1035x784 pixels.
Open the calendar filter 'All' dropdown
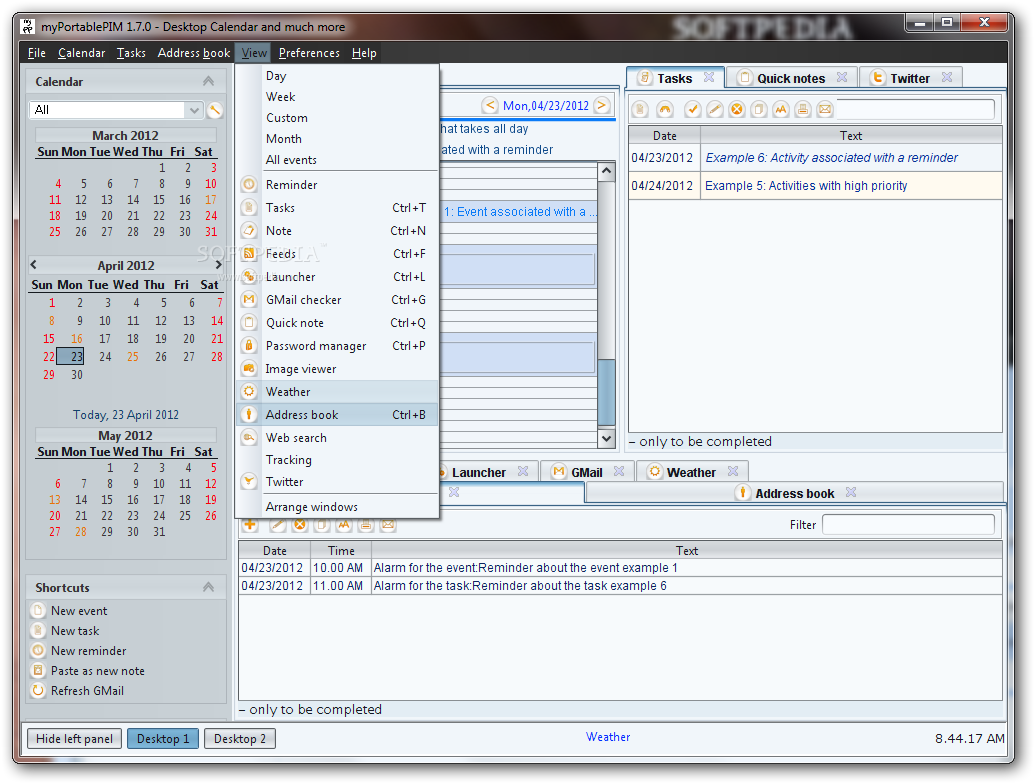[194, 110]
